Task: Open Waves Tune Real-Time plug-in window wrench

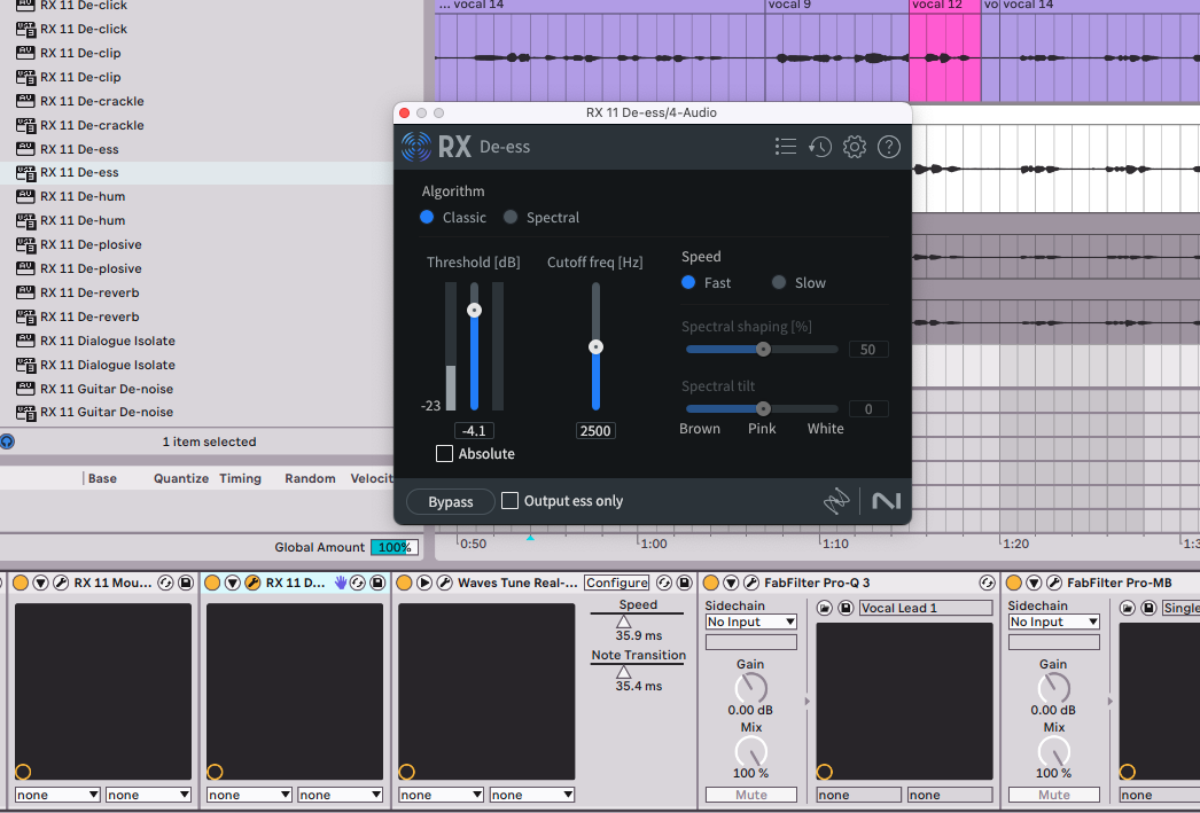Action: [443, 583]
